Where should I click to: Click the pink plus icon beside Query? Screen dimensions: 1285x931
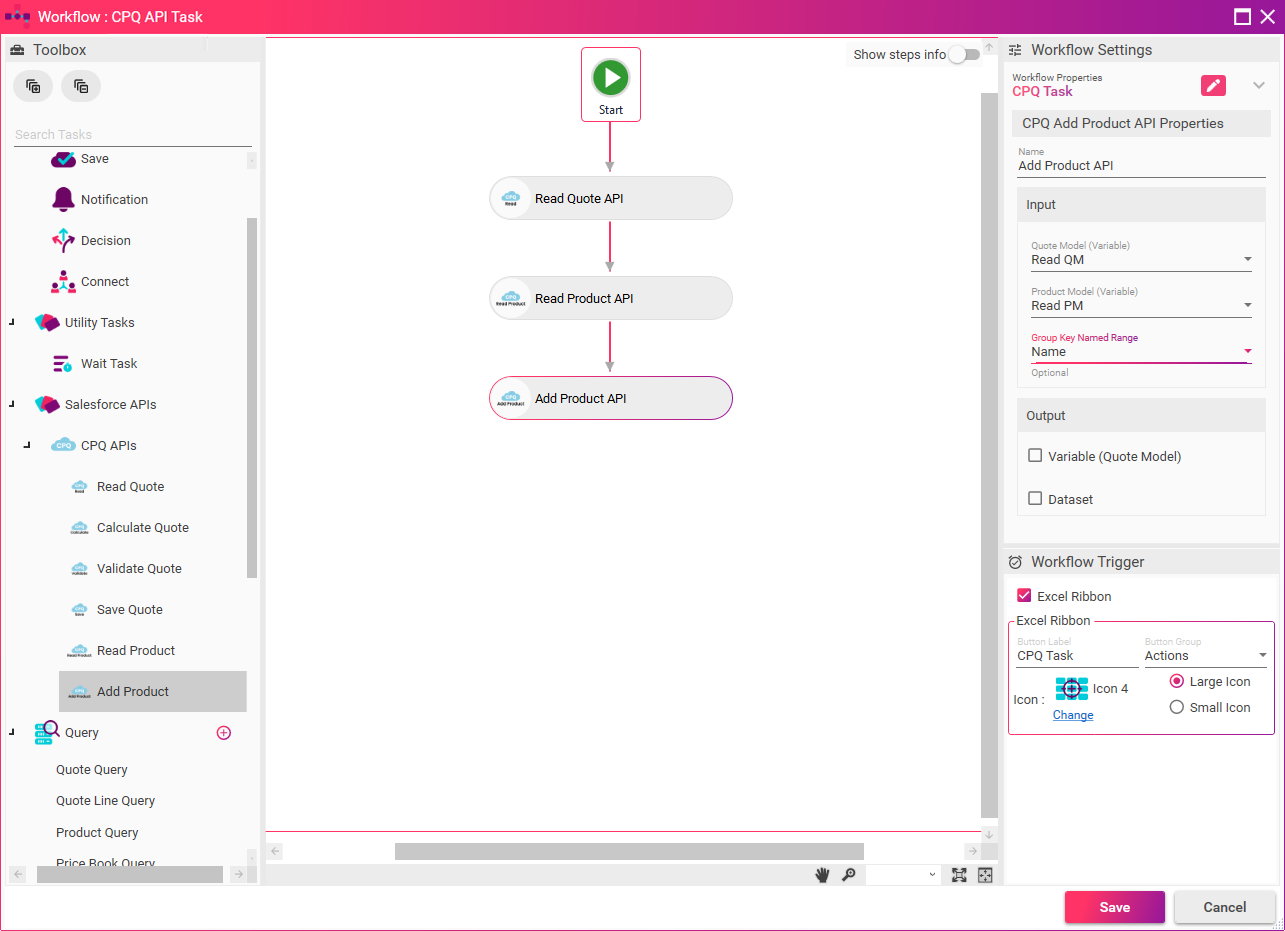click(x=224, y=733)
